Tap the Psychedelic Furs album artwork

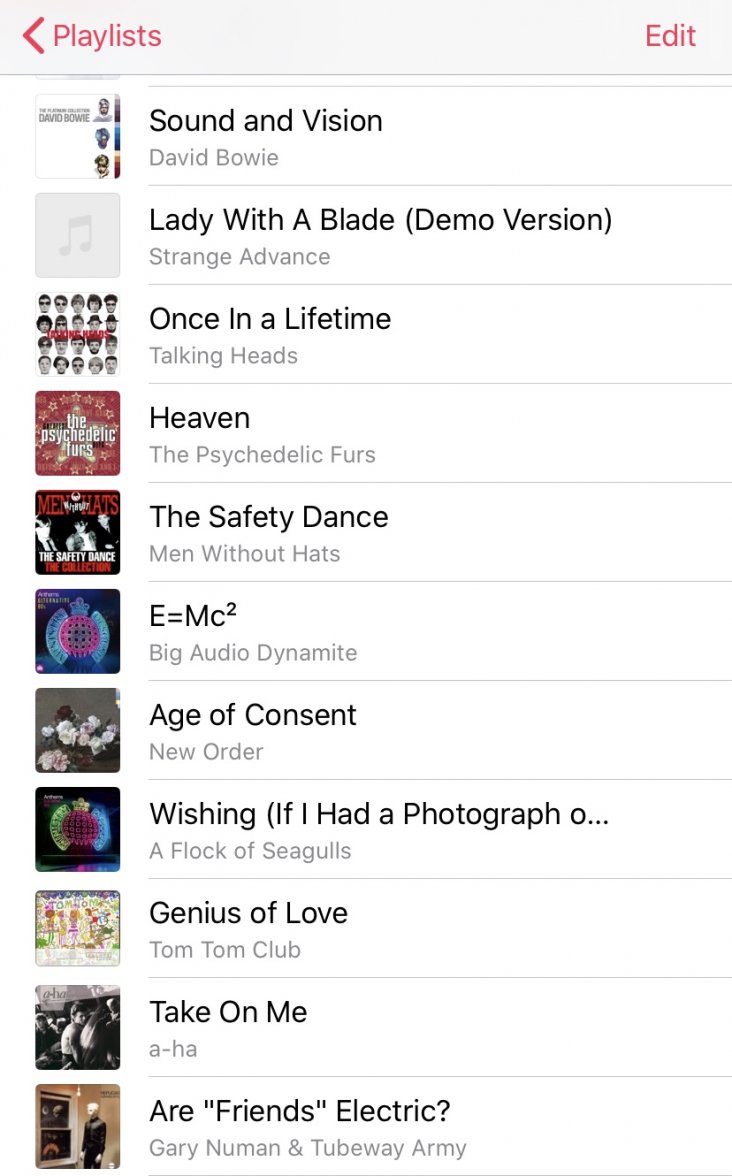coord(78,433)
